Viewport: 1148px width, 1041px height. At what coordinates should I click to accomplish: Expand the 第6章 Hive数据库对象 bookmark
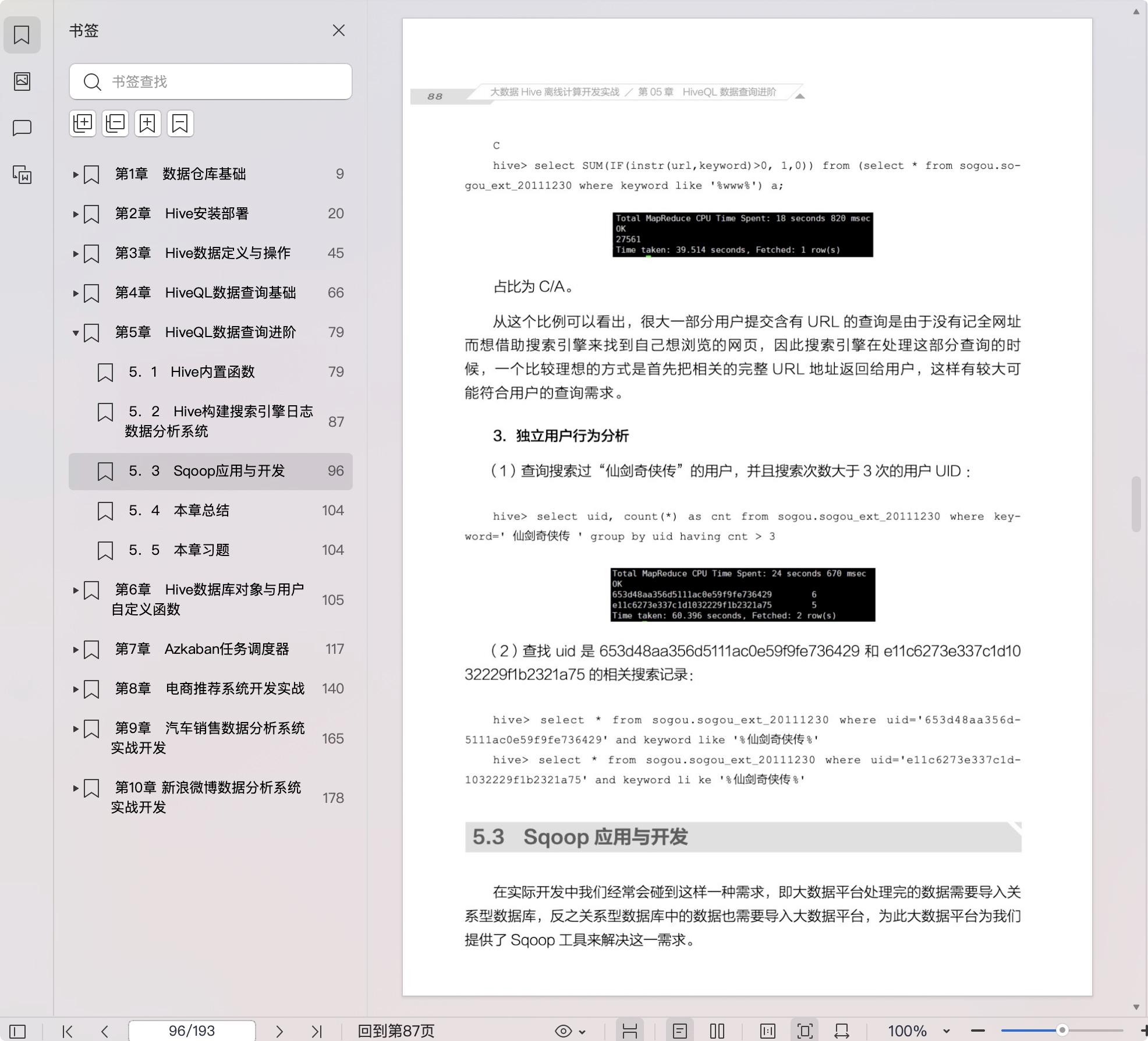coord(75,590)
